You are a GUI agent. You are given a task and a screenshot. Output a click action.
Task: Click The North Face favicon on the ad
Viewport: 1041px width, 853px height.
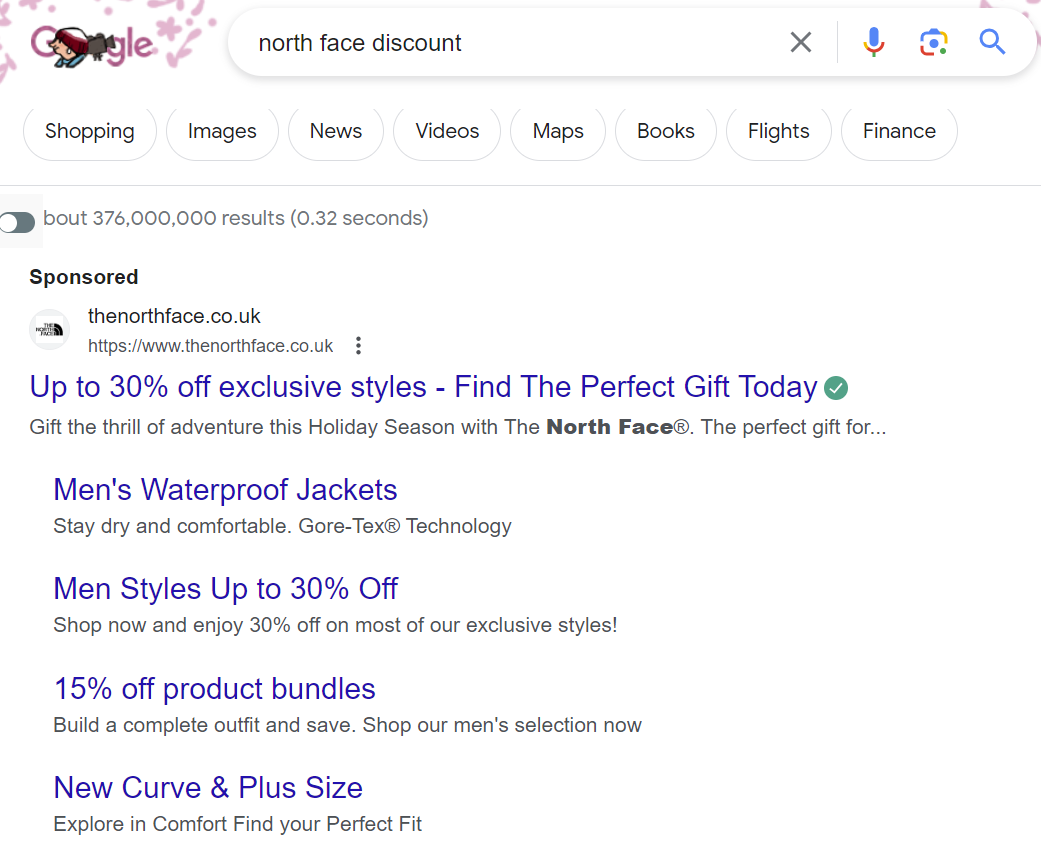[x=50, y=329]
